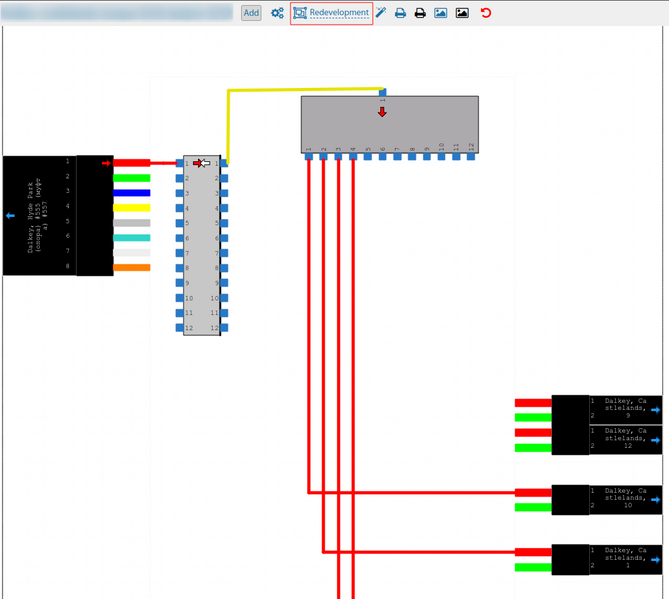Click the red undo arrow icon
This screenshot has width=669, height=599.
486,13
